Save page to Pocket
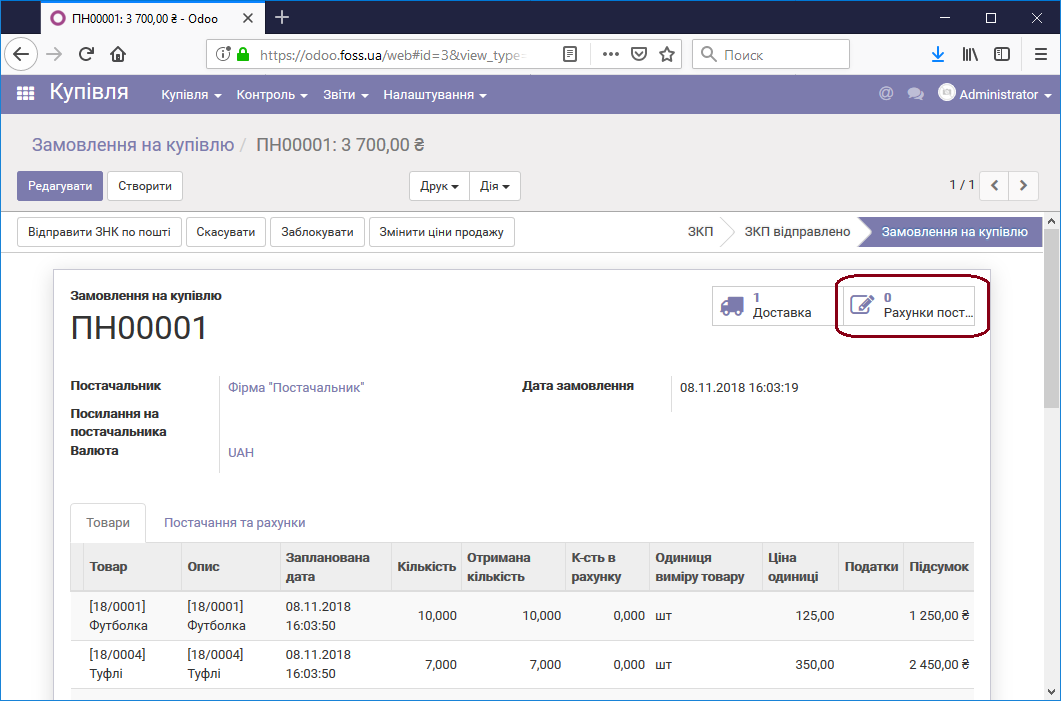This screenshot has width=1061, height=701. [x=639, y=54]
